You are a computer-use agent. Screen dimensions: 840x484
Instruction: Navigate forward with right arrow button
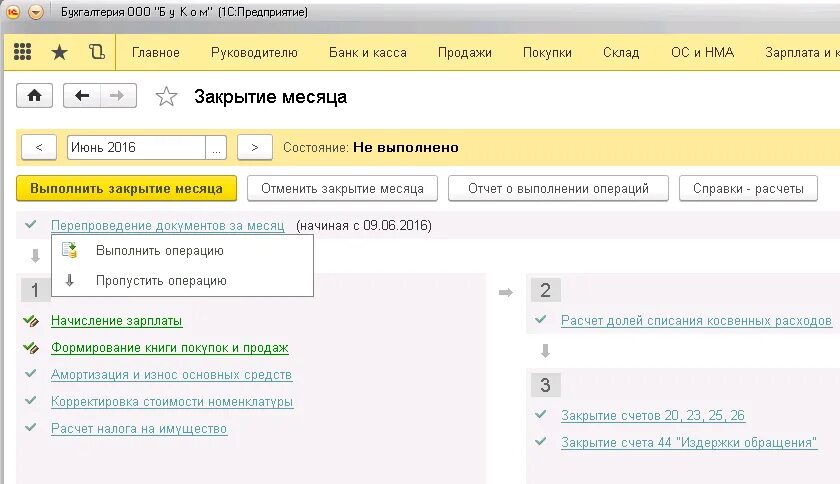117,96
